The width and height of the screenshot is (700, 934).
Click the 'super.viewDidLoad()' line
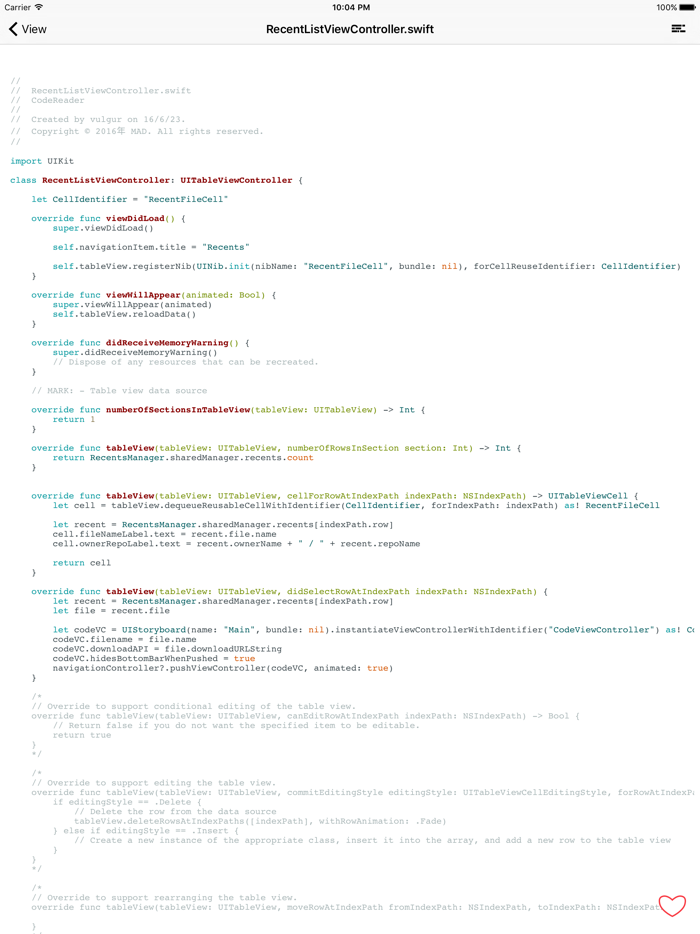pos(103,228)
